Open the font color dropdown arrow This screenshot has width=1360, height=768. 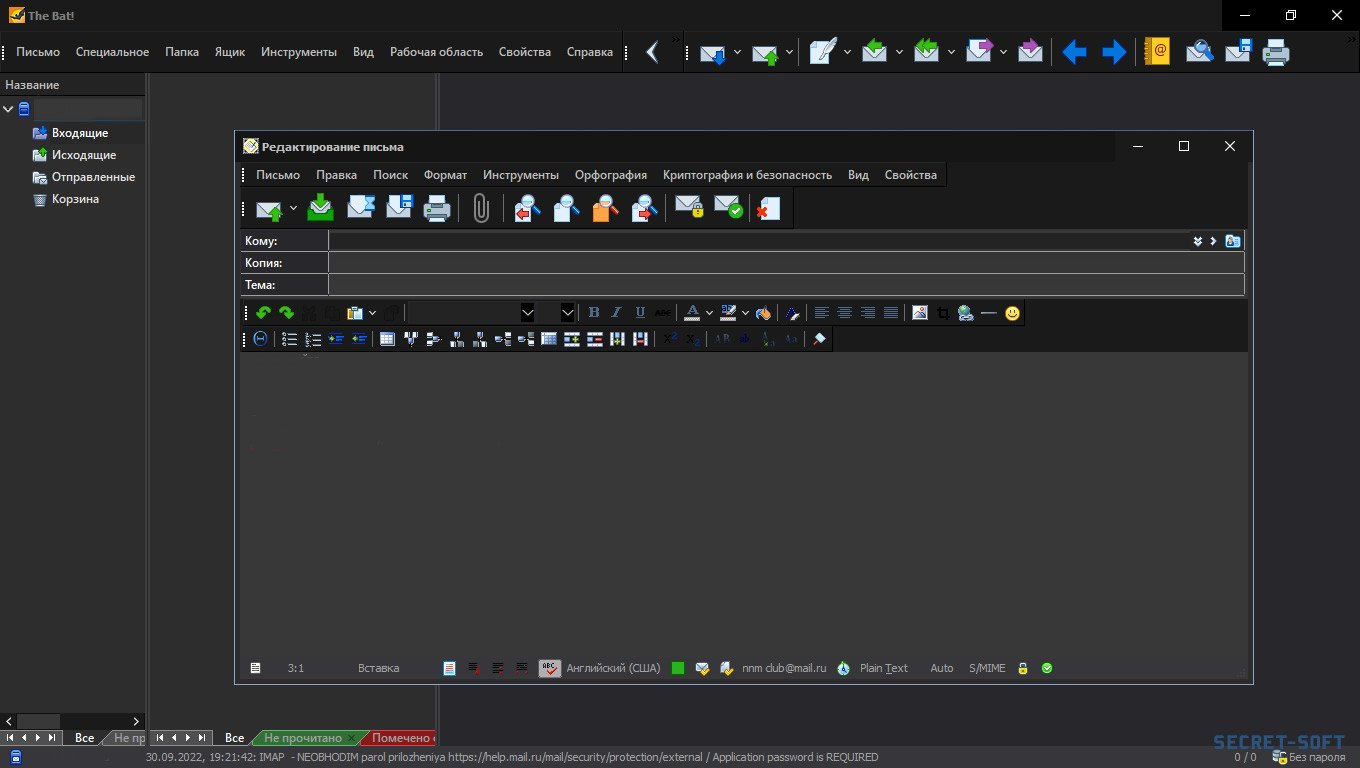[709, 313]
